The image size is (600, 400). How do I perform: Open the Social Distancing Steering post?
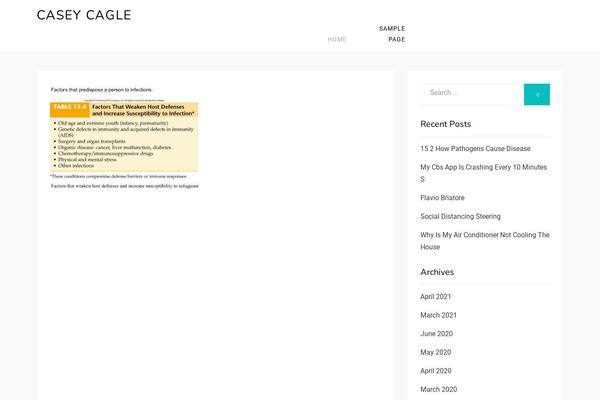click(x=460, y=216)
